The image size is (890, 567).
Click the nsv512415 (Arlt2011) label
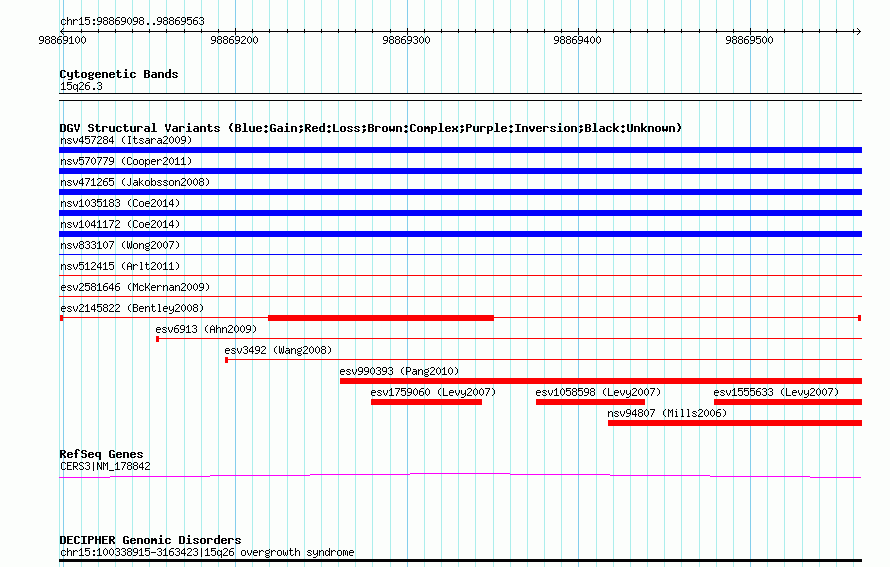coord(120,266)
